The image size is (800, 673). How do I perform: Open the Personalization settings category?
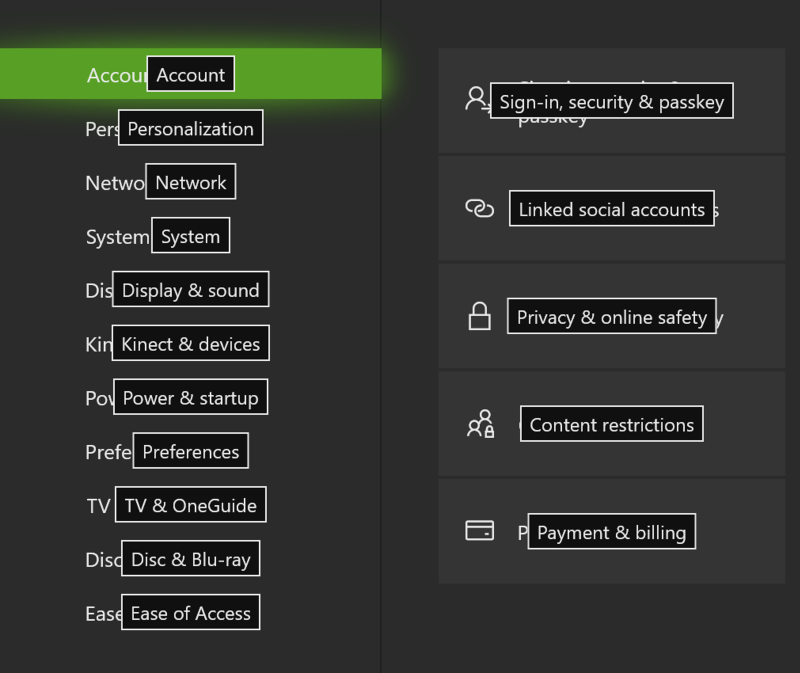[x=190, y=128]
